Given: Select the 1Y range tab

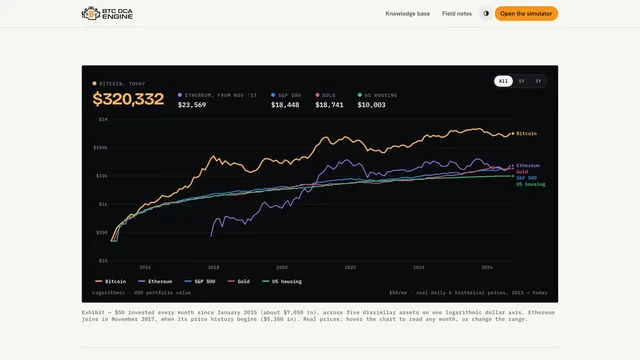Looking at the screenshot, I should 538,81.
